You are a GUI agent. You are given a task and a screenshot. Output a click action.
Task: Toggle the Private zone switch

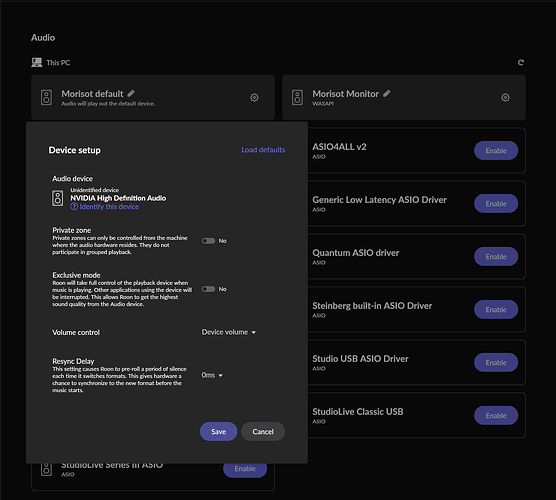tap(208, 241)
